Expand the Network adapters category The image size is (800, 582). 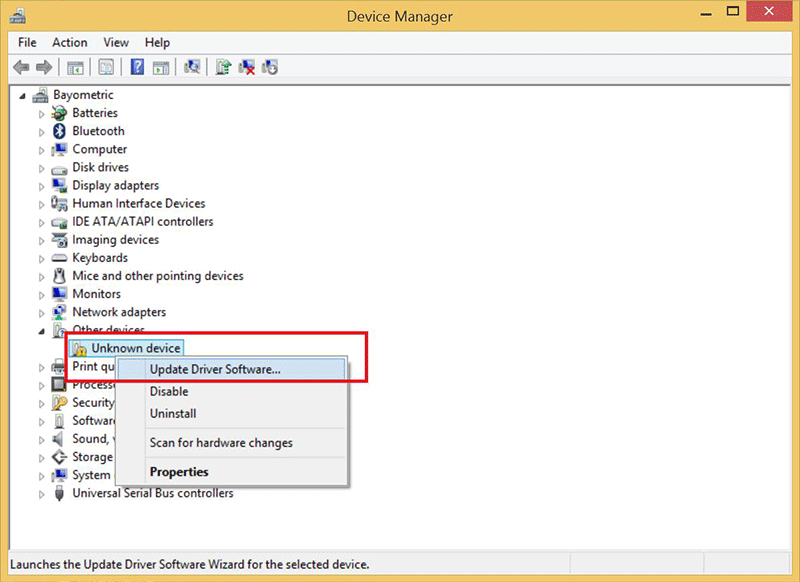point(41,312)
